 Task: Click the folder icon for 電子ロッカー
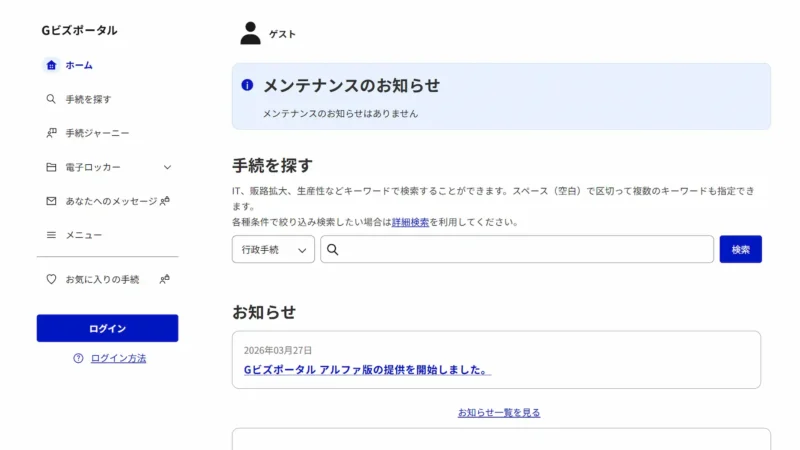tap(51, 167)
